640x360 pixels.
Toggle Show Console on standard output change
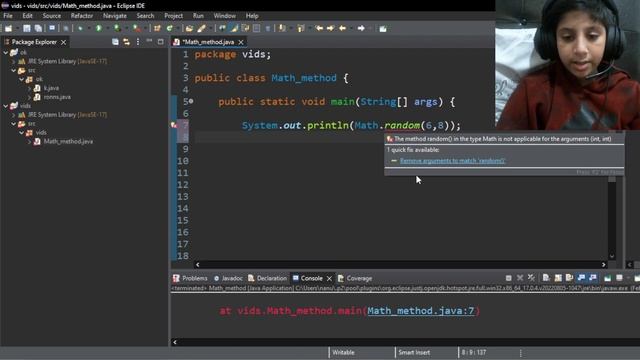click(581, 278)
